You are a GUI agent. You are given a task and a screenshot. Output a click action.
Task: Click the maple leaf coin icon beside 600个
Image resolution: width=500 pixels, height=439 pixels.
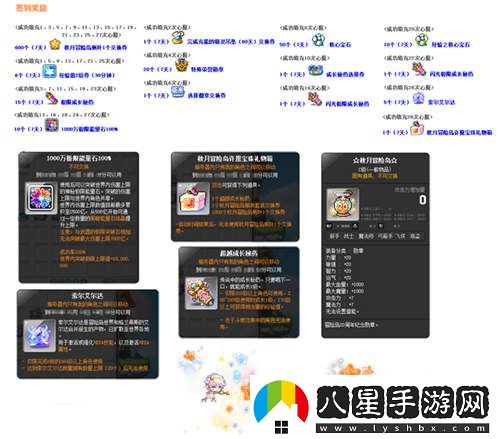click(55, 44)
